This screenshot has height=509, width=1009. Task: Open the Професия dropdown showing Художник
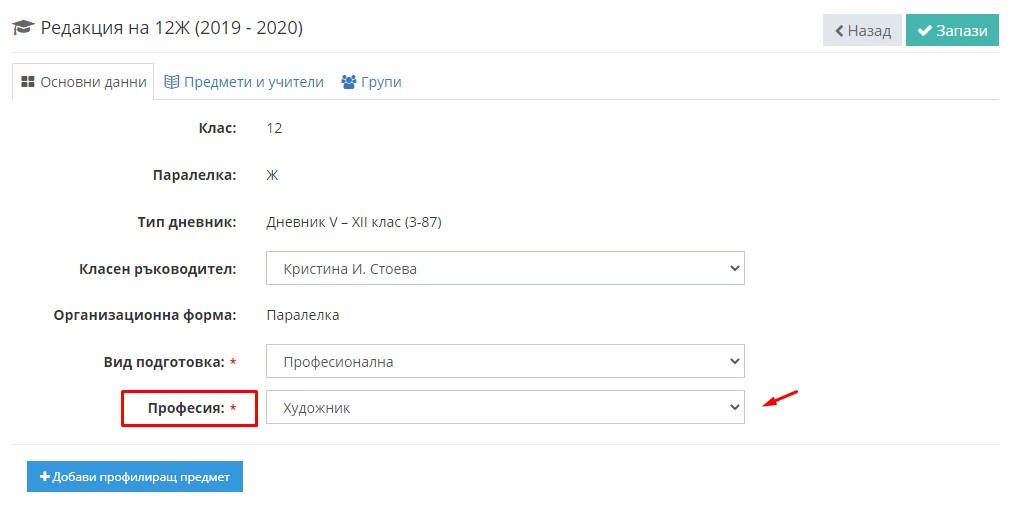coord(505,407)
